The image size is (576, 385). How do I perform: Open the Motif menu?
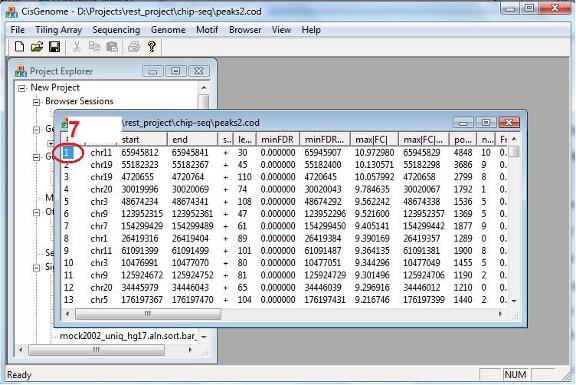tap(207, 30)
